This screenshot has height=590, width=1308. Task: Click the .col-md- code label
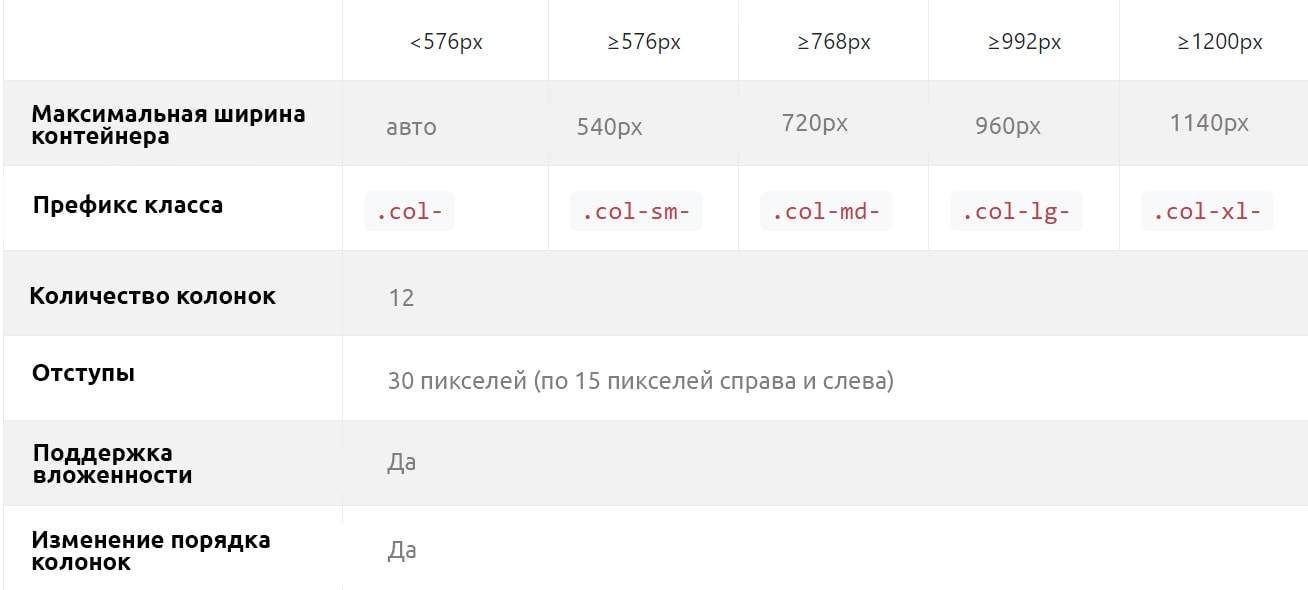coord(826,212)
